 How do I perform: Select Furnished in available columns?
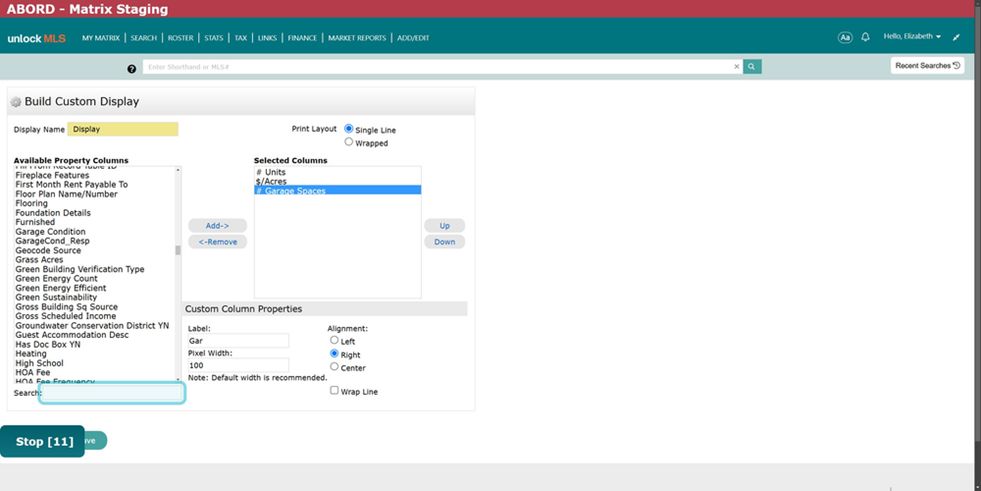point(35,222)
